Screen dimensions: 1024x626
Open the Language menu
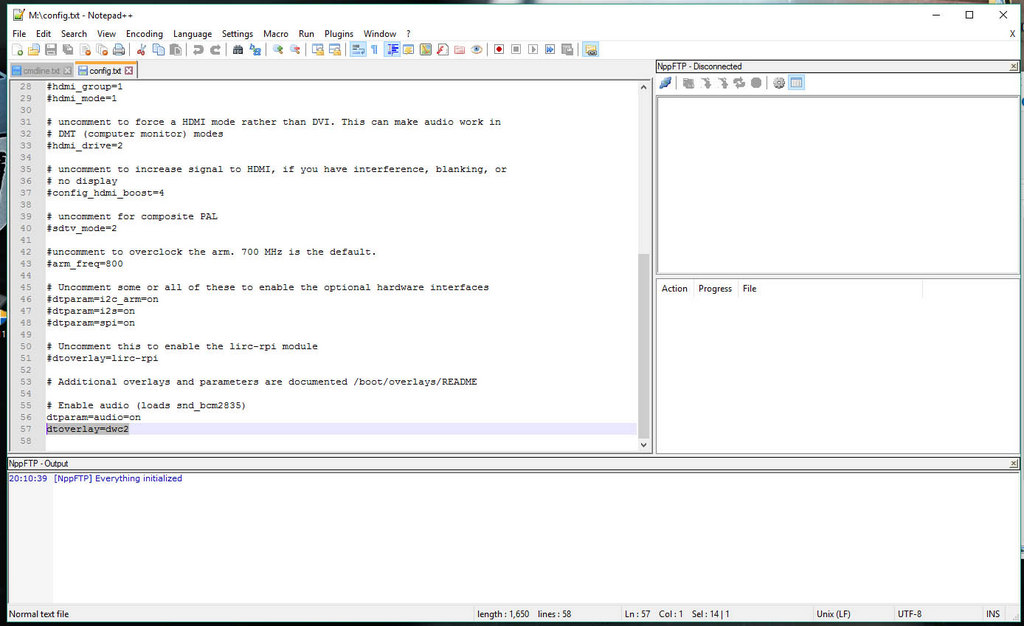192,34
